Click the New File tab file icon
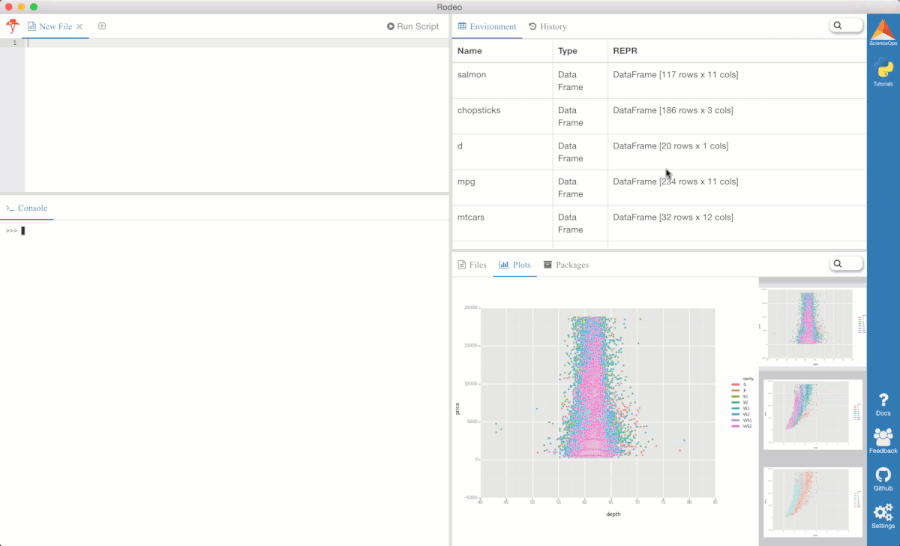Screen dimensions: 900x546 pos(32,26)
